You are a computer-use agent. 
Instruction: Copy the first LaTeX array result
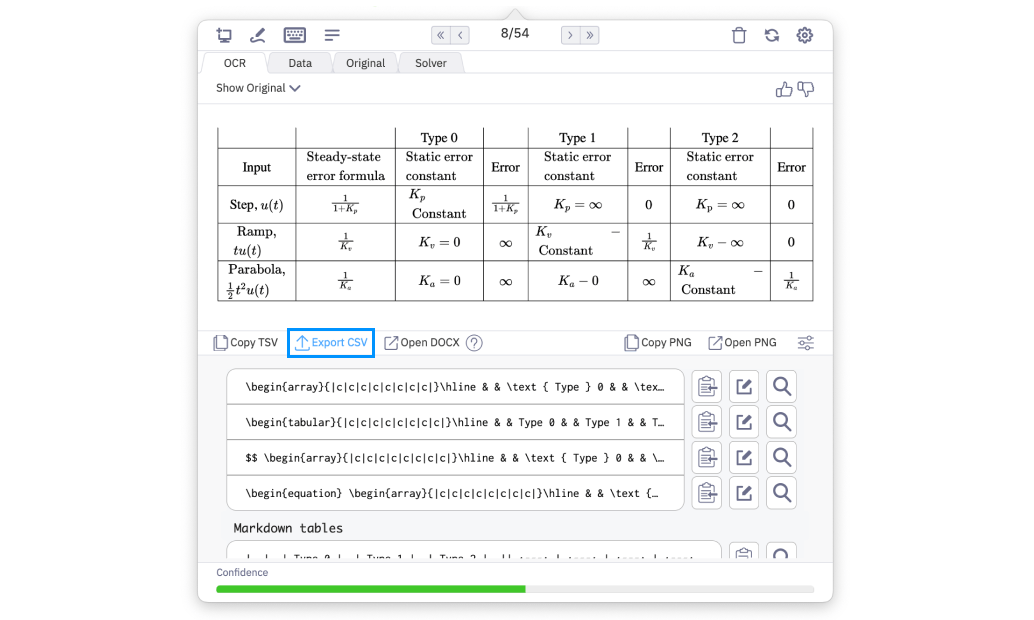pyautogui.click(x=707, y=386)
